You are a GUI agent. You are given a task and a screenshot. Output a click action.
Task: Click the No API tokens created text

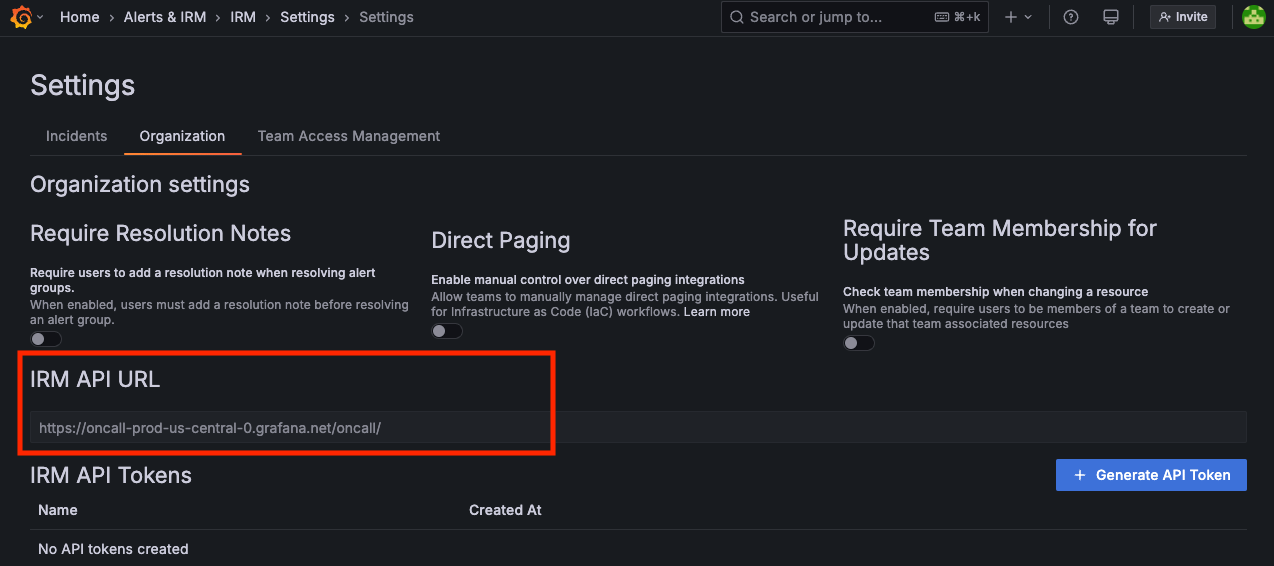[113, 549]
